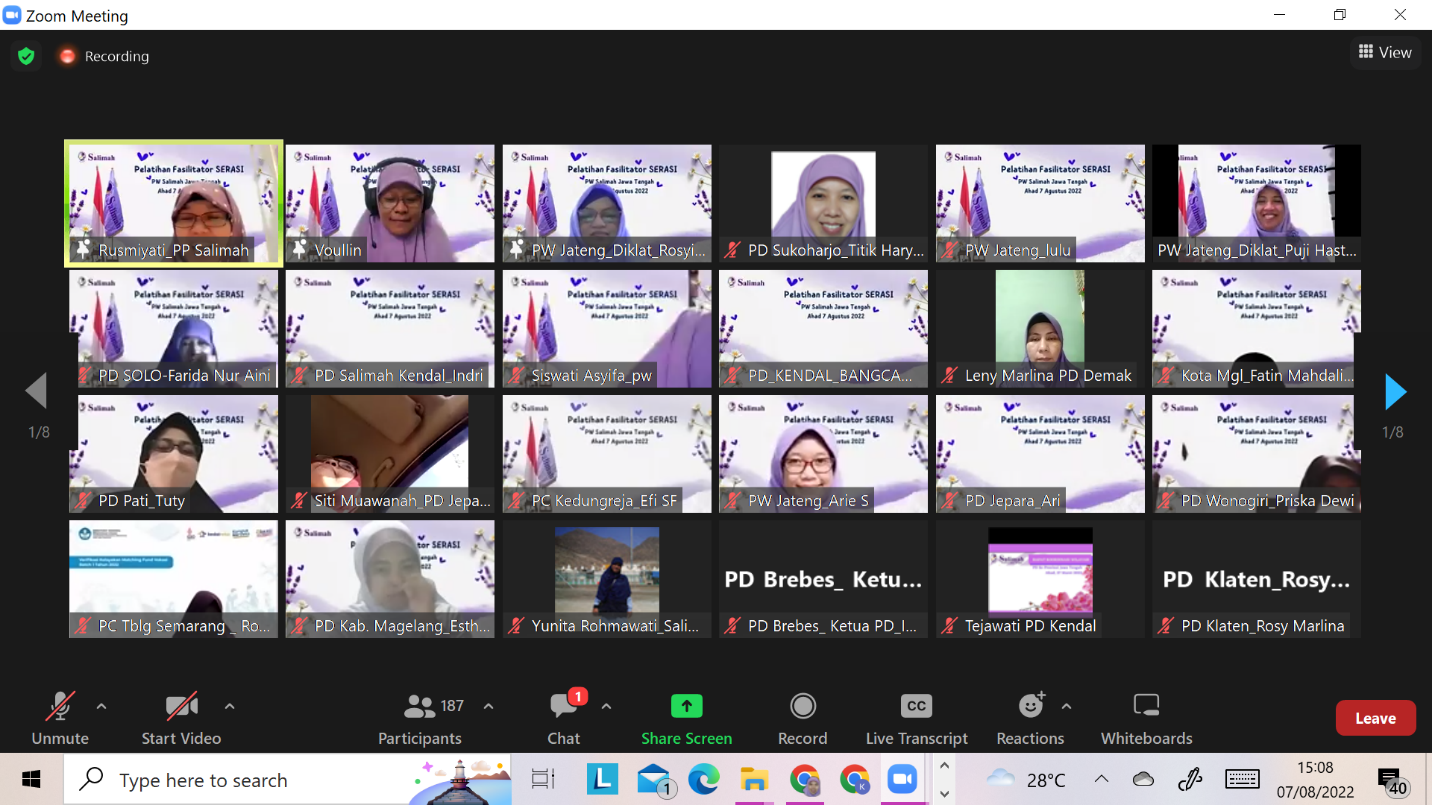Open the Mail app on the taskbar
The width and height of the screenshot is (1432, 805).
point(654,780)
